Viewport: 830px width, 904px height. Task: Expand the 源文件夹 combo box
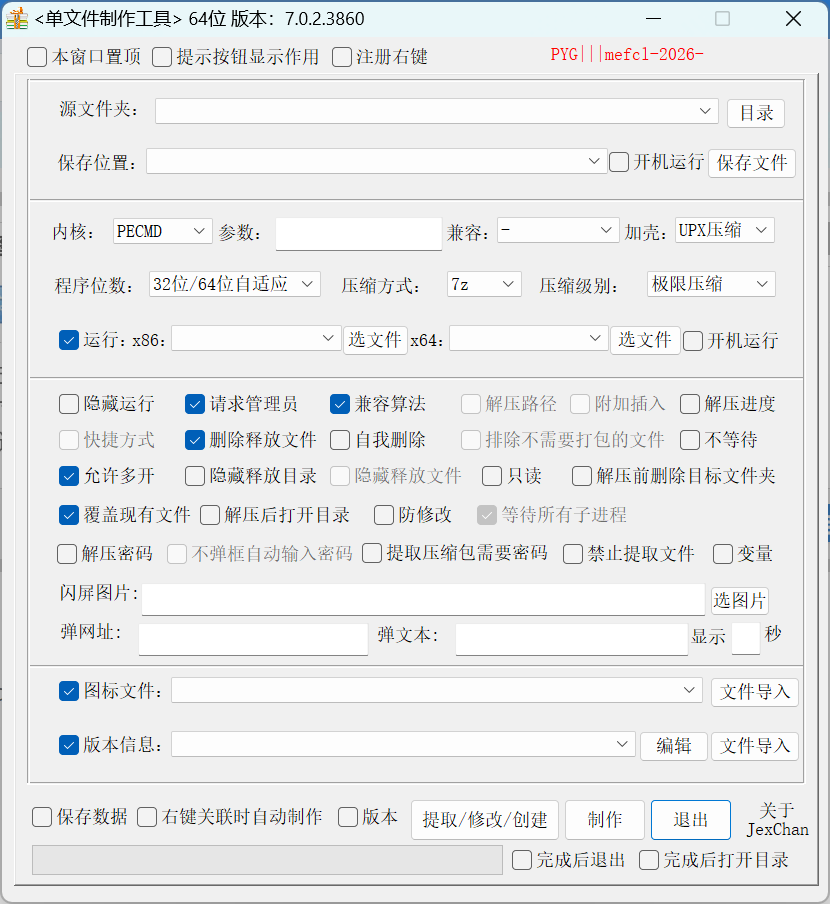pos(437,111)
